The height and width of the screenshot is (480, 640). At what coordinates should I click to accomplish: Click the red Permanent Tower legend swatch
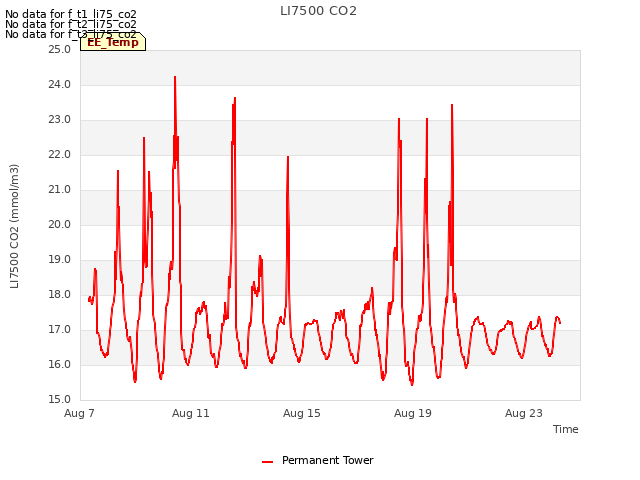(x=267, y=462)
